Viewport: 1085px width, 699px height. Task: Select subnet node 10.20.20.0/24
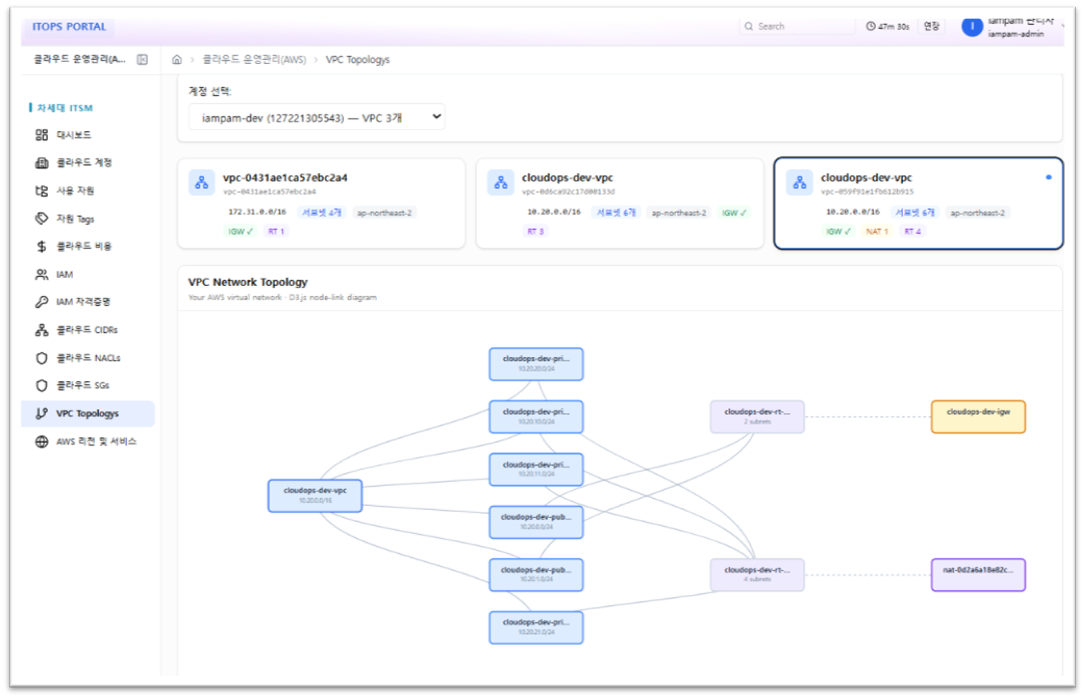coord(536,364)
